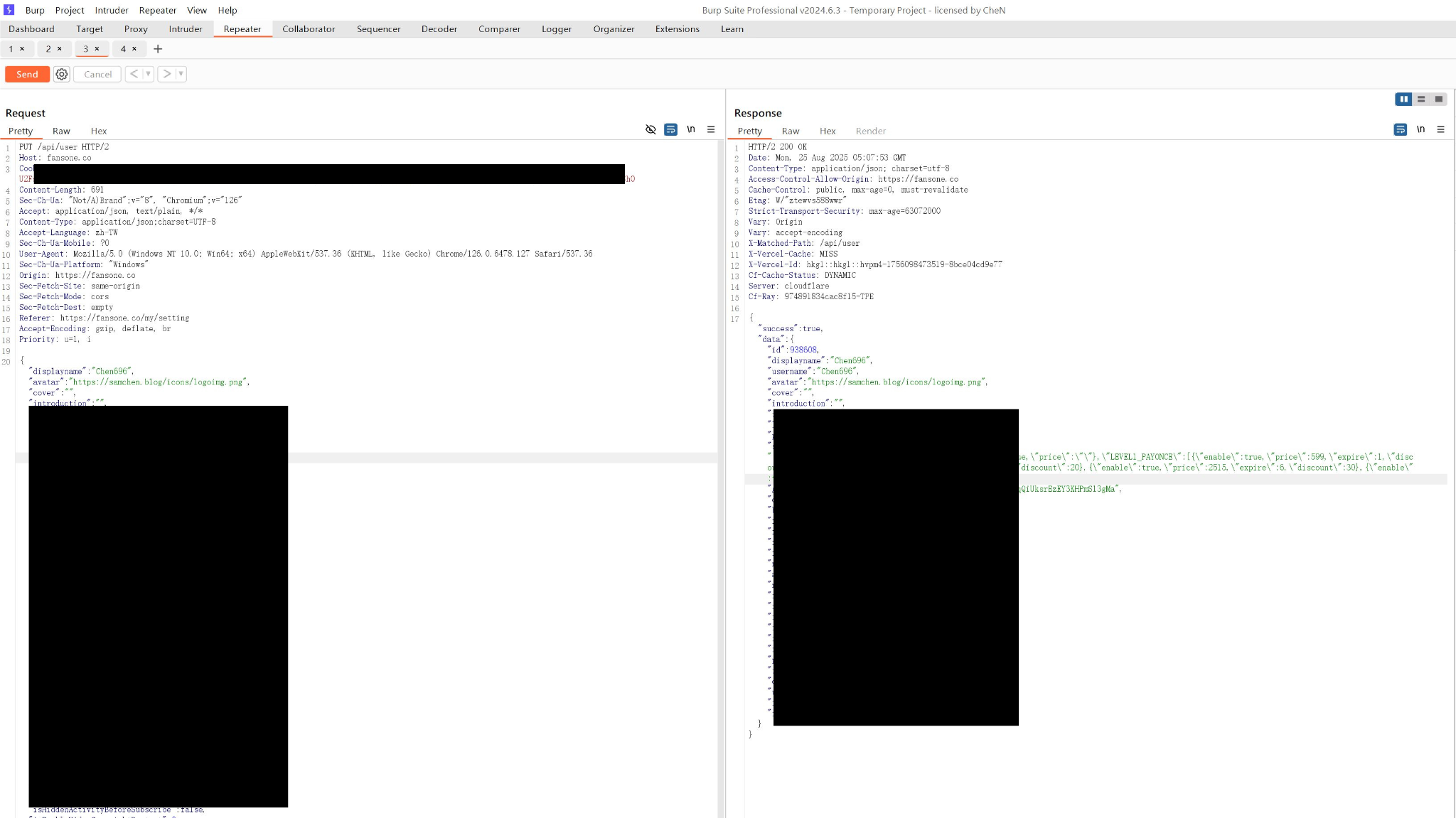Image resolution: width=1456 pixels, height=818 pixels.
Task: Switch to Learn tool tab
Action: click(x=732, y=29)
